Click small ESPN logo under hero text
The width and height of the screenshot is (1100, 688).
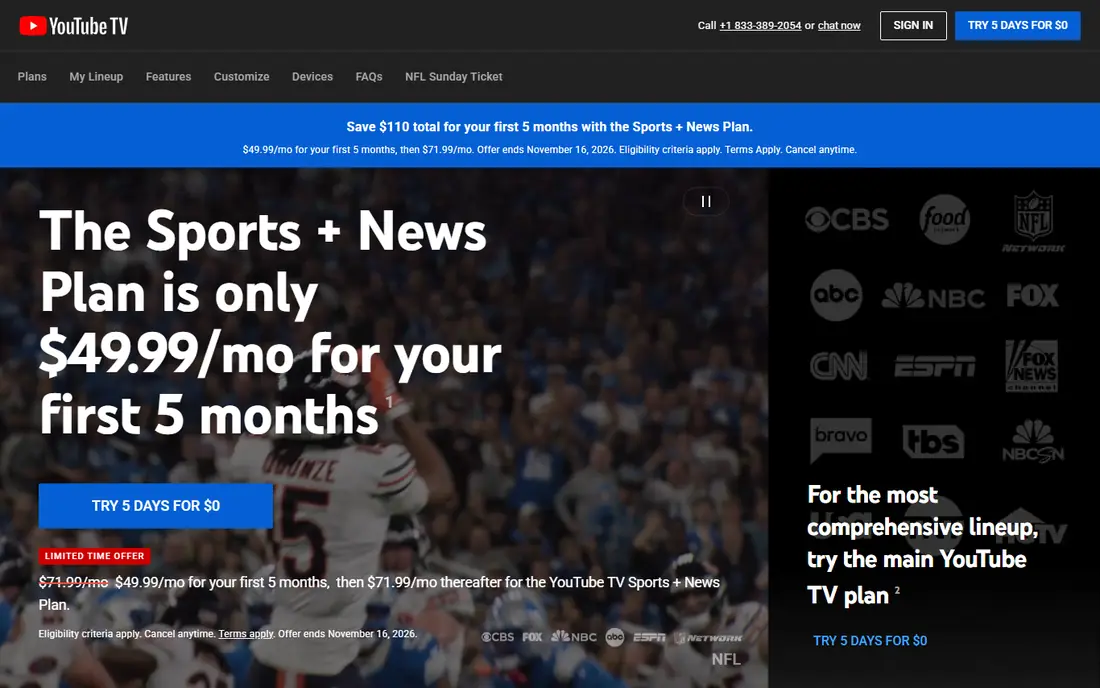pyautogui.click(x=649, y=637)
